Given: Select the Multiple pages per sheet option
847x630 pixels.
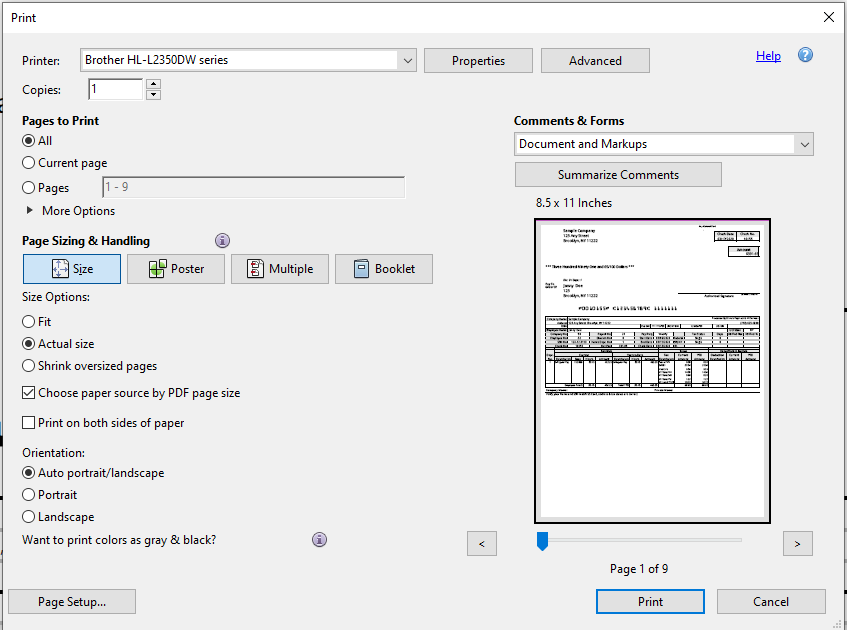Looking at the screenshot, I should (x=279, y=269).
